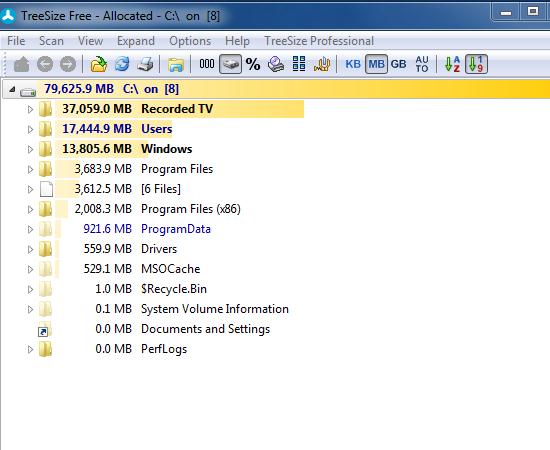The image size is (550, 450).
Task: Click the TreeSize app icon in title bar
Action: tap(8, 16)
